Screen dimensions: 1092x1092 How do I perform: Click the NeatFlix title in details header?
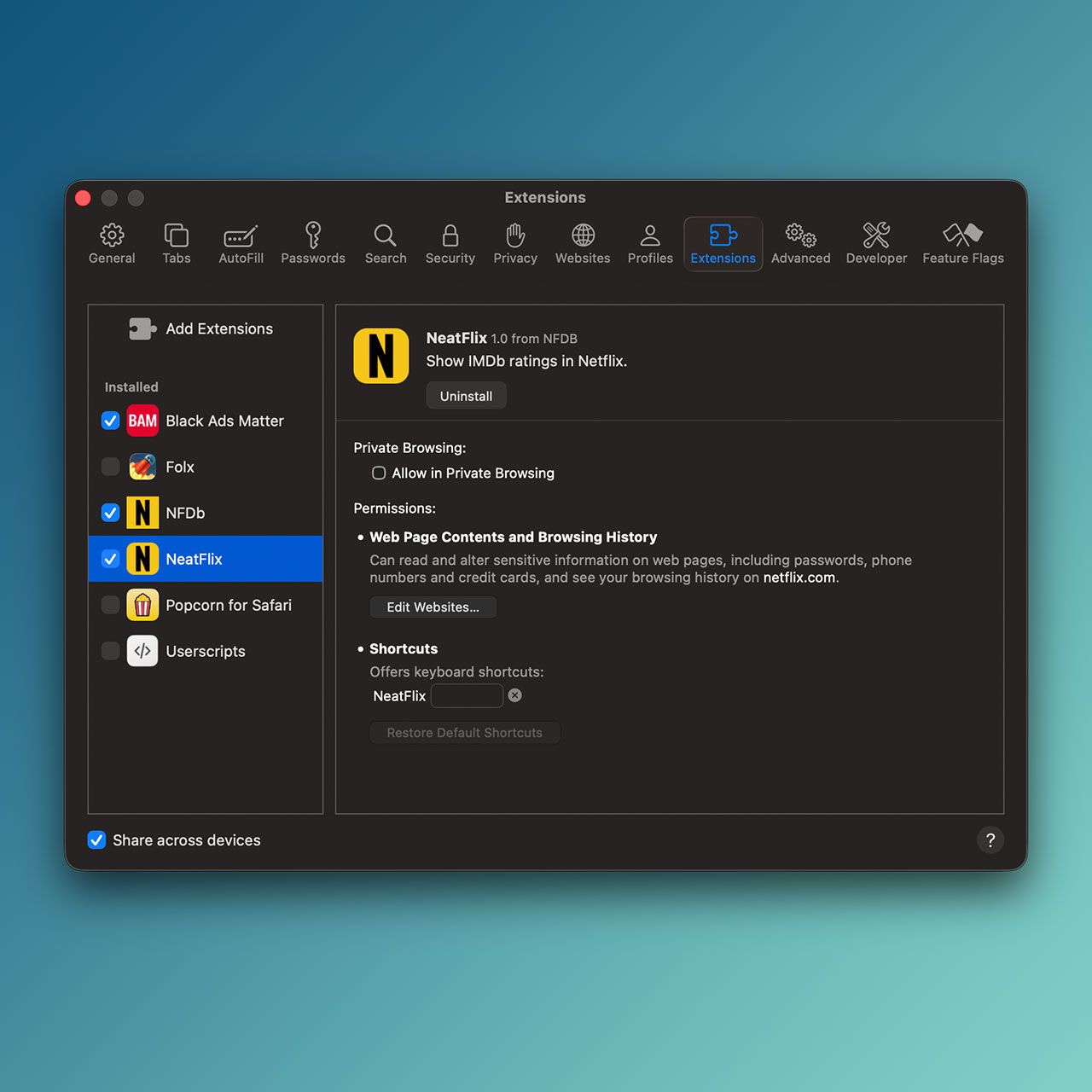click(x=456, y=338)
